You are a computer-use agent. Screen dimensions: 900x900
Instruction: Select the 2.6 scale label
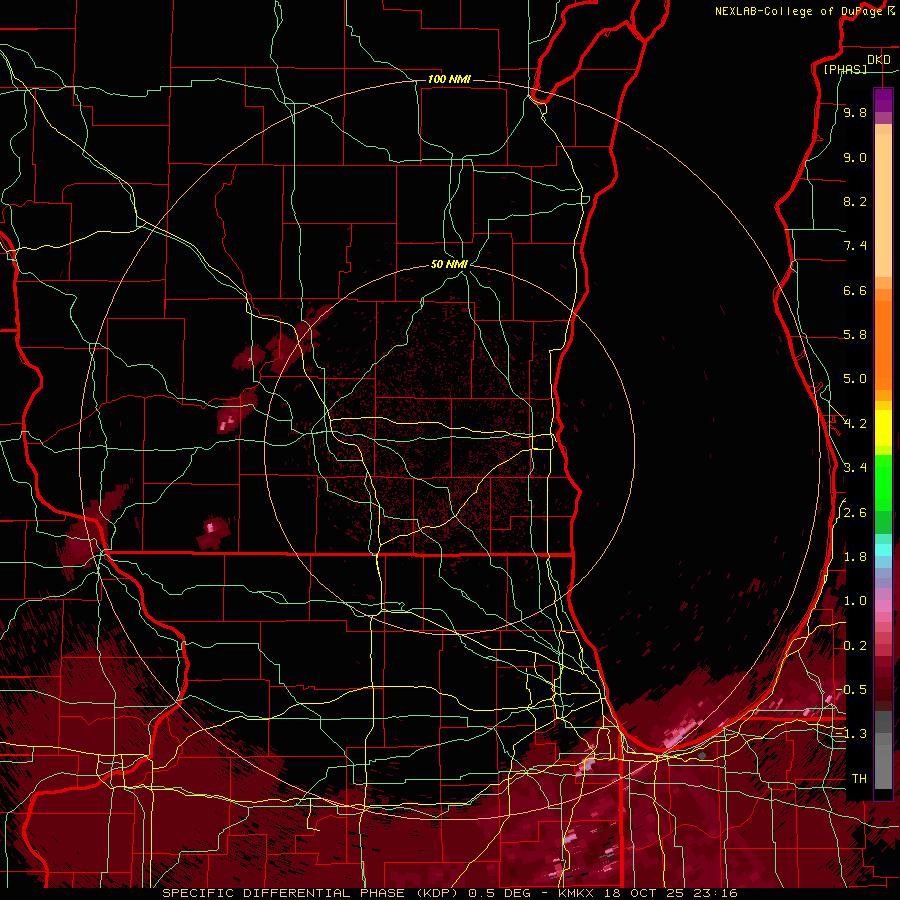tap(855, 513)
